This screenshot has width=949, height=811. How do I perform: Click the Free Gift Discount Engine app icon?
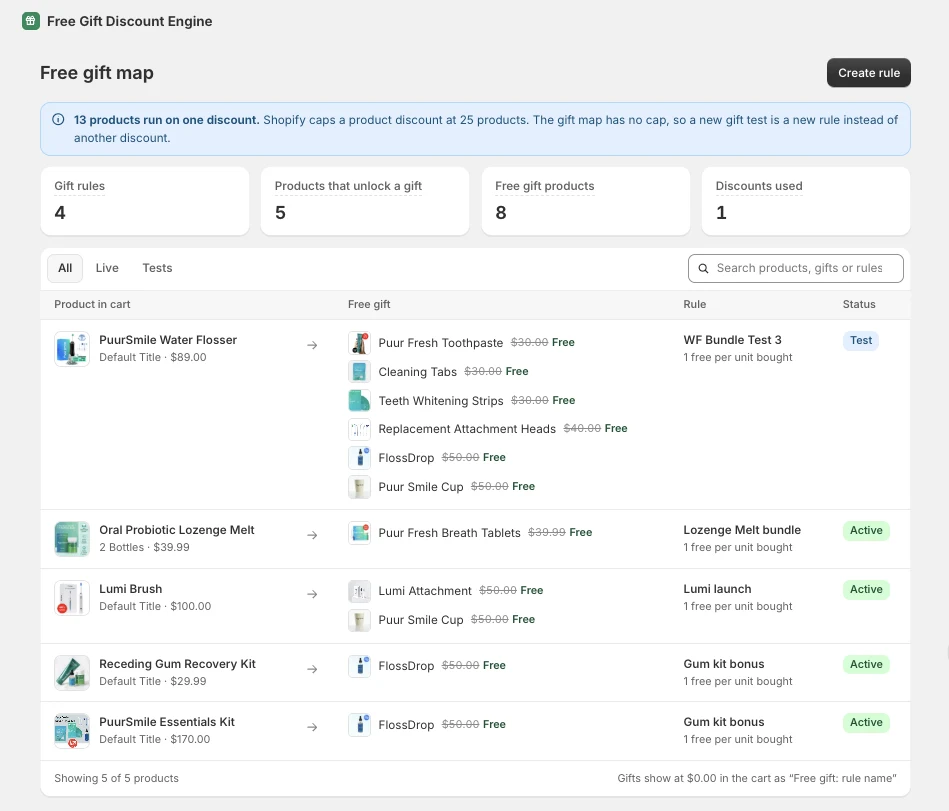coord(31,21)
